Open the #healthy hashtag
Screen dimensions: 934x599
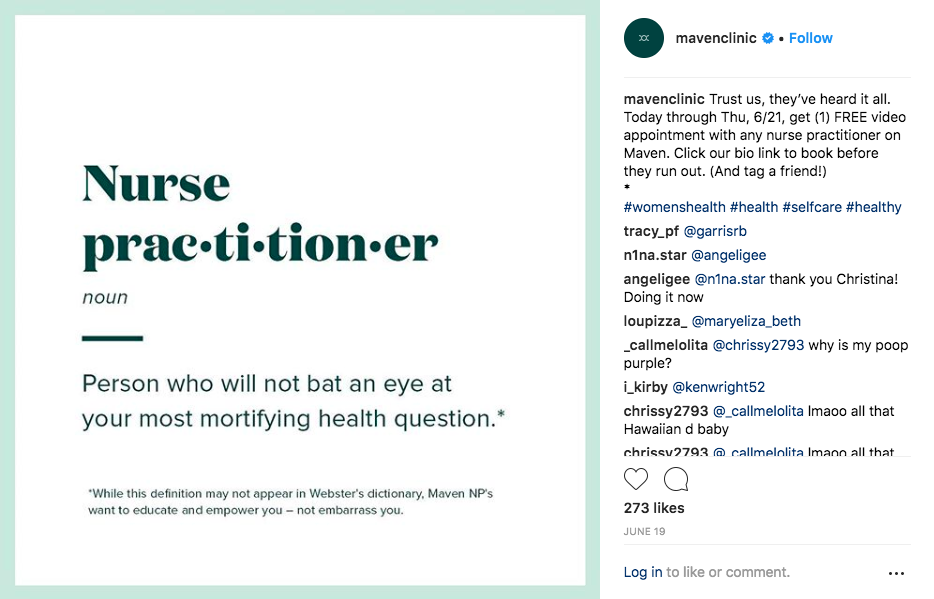873,207
